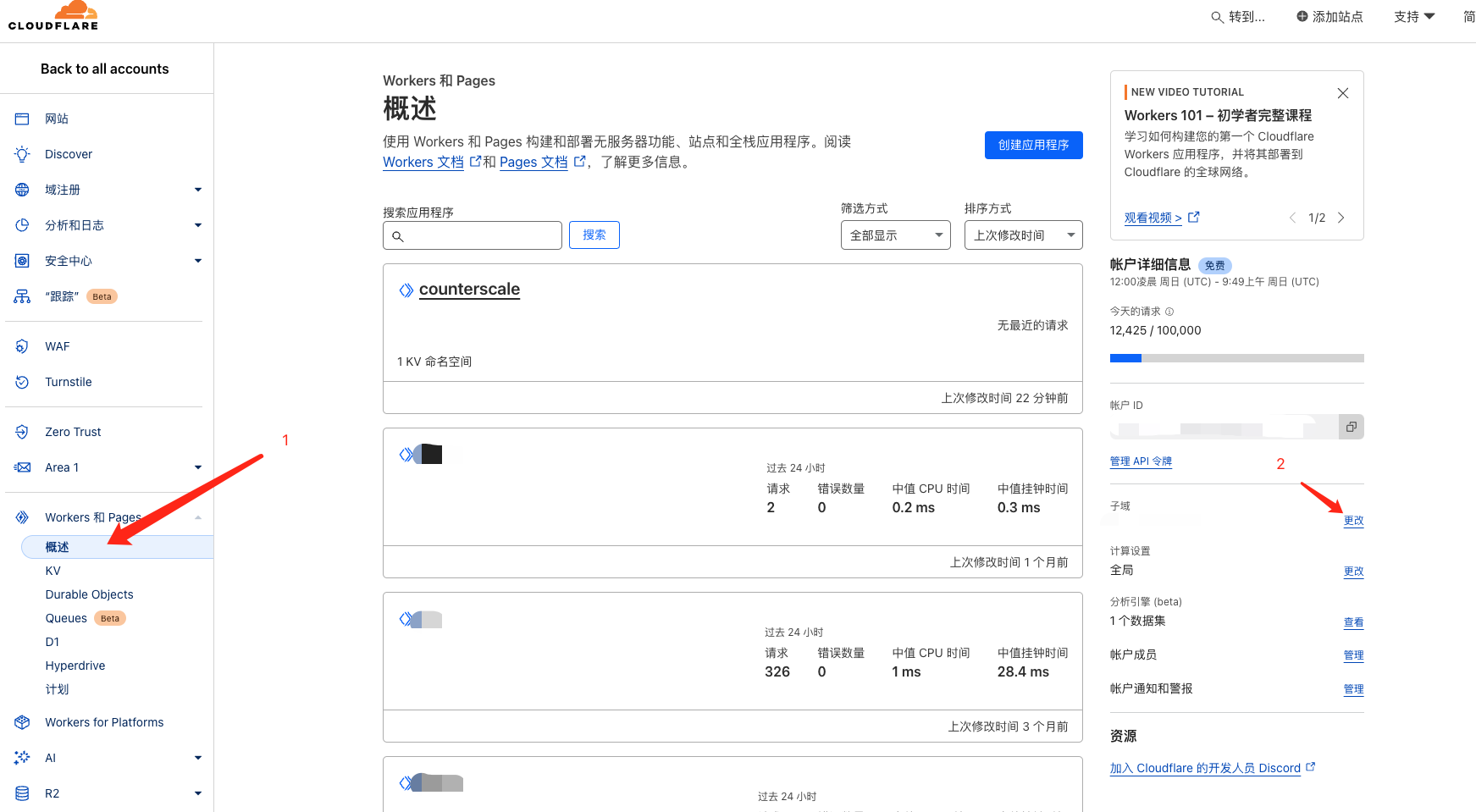The width and height of the screenshot is (1476, 812).
Task: Open Workers for Platforms
Action: point(104,722)
